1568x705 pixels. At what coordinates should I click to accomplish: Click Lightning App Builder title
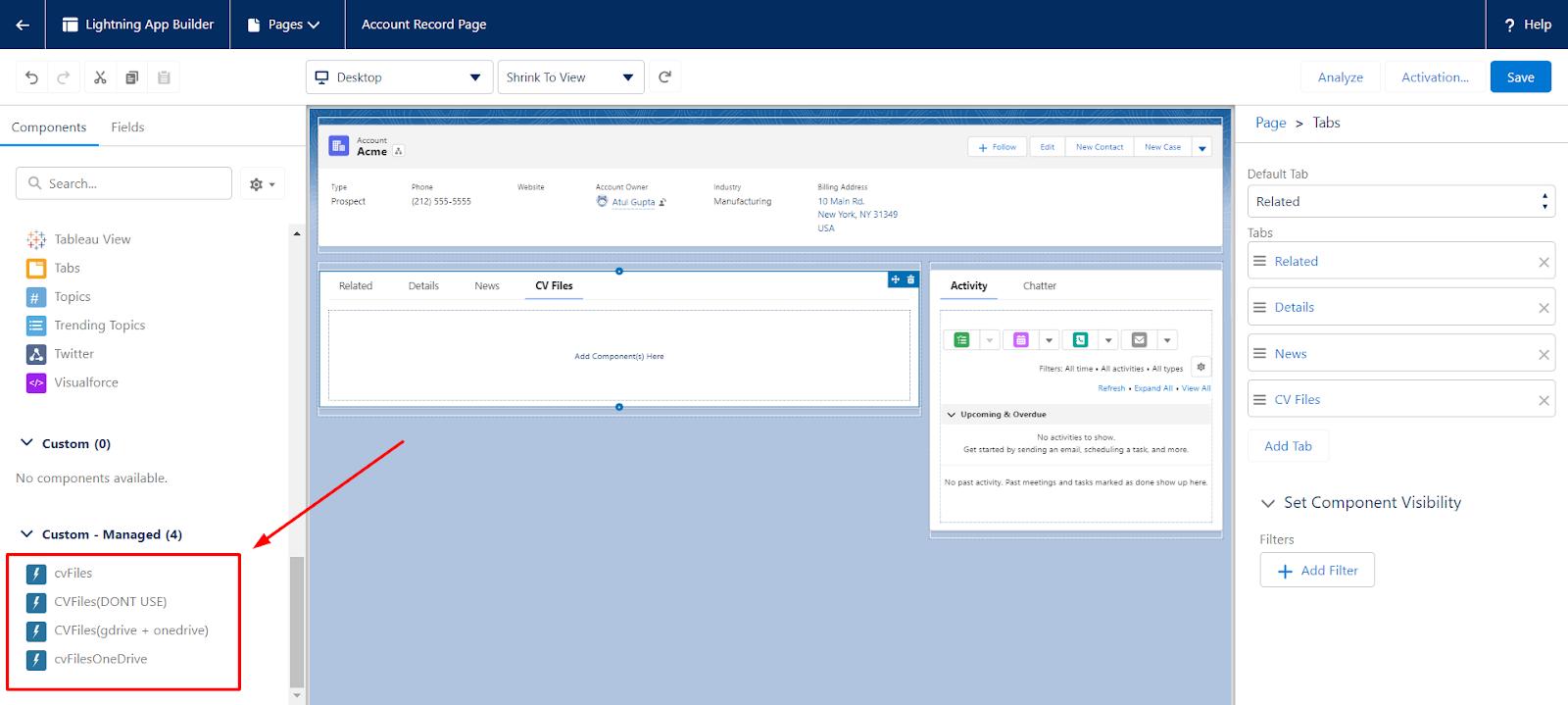(149, 25)
